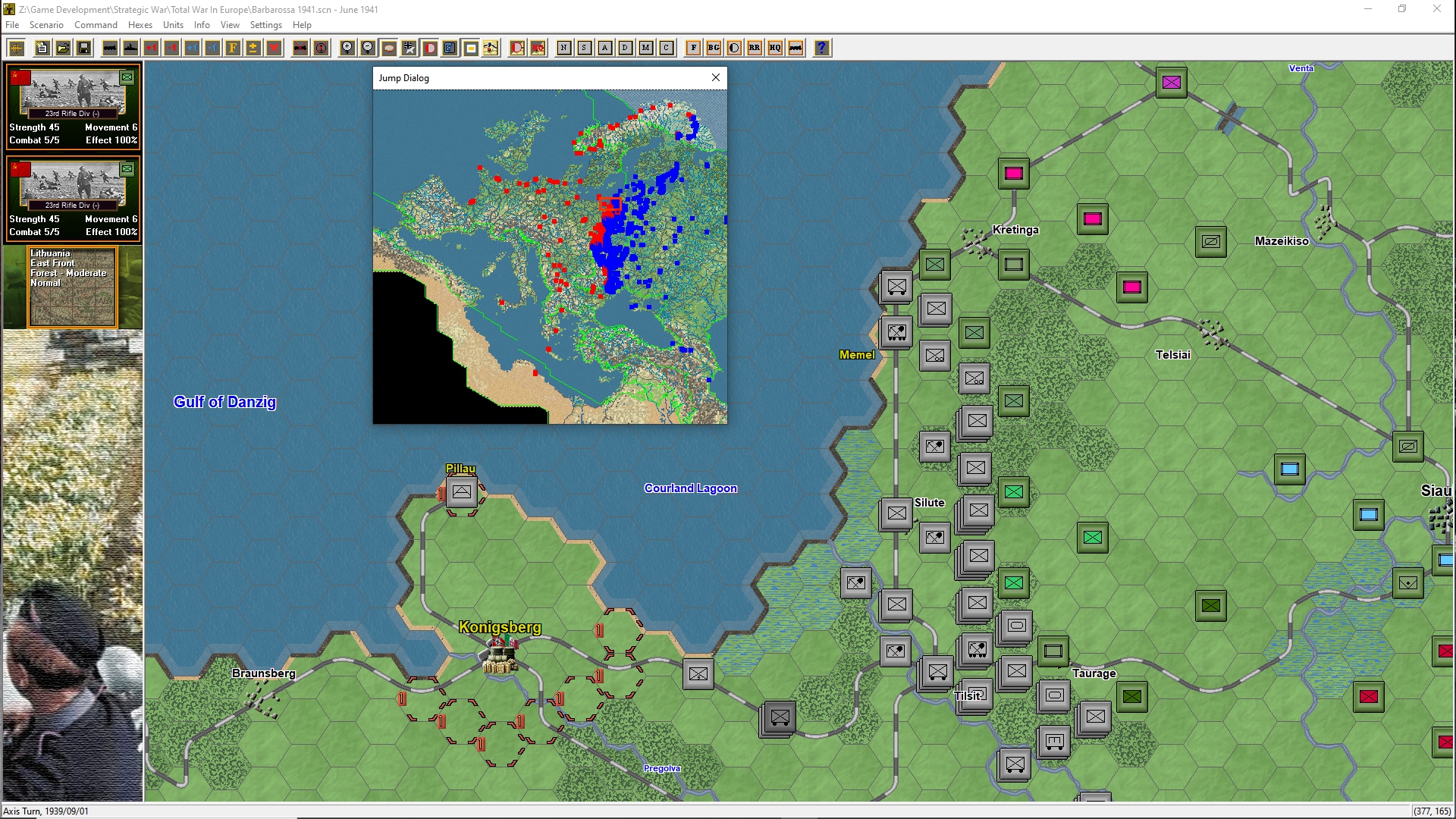Click the blue +1 toolbar icon

point(192,48)
